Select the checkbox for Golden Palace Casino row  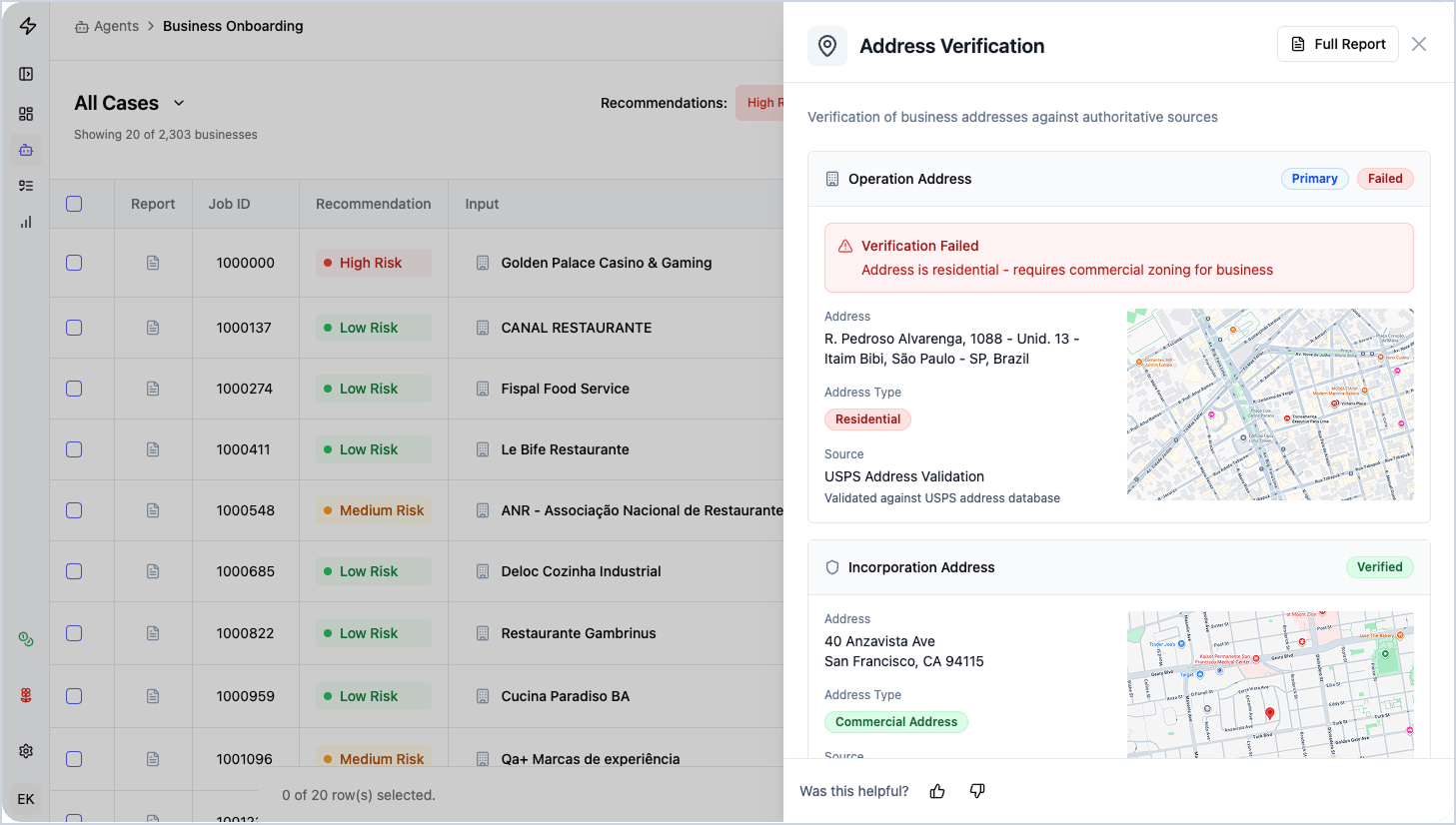(x=74, y=263)
